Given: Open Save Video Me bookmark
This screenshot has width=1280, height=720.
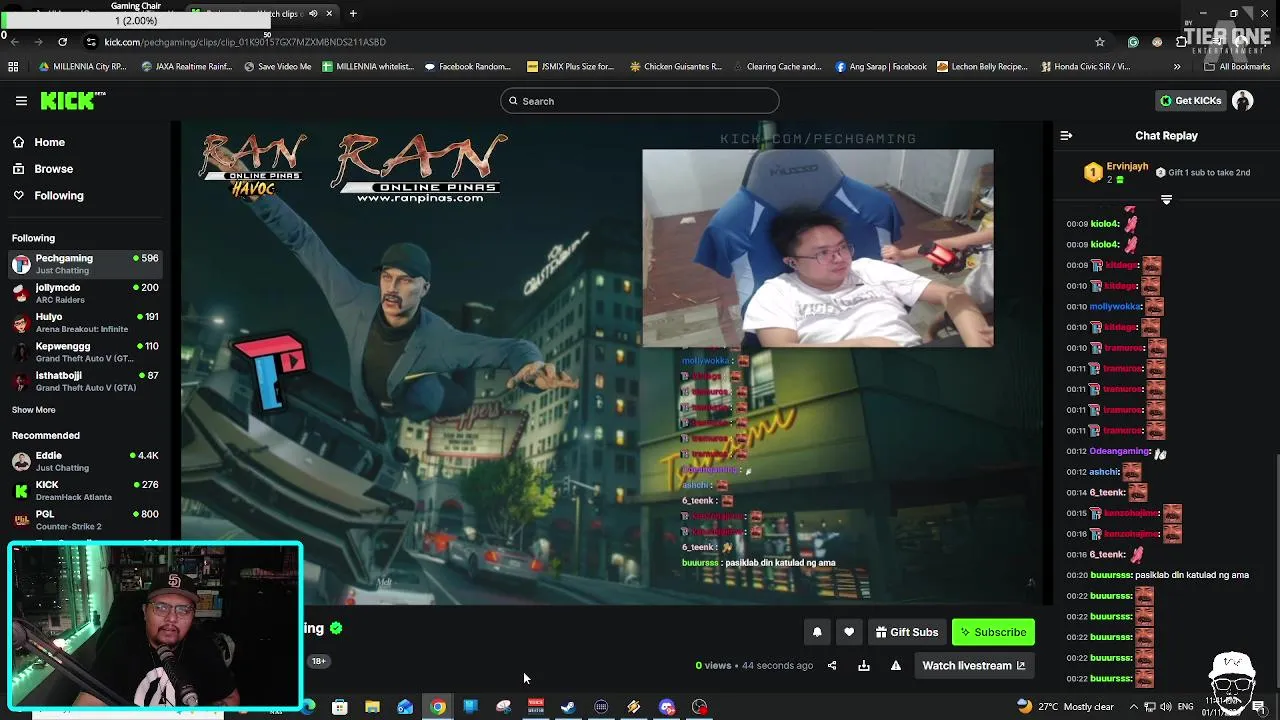Looking at the screenshot, I should [x=278, y=67].
